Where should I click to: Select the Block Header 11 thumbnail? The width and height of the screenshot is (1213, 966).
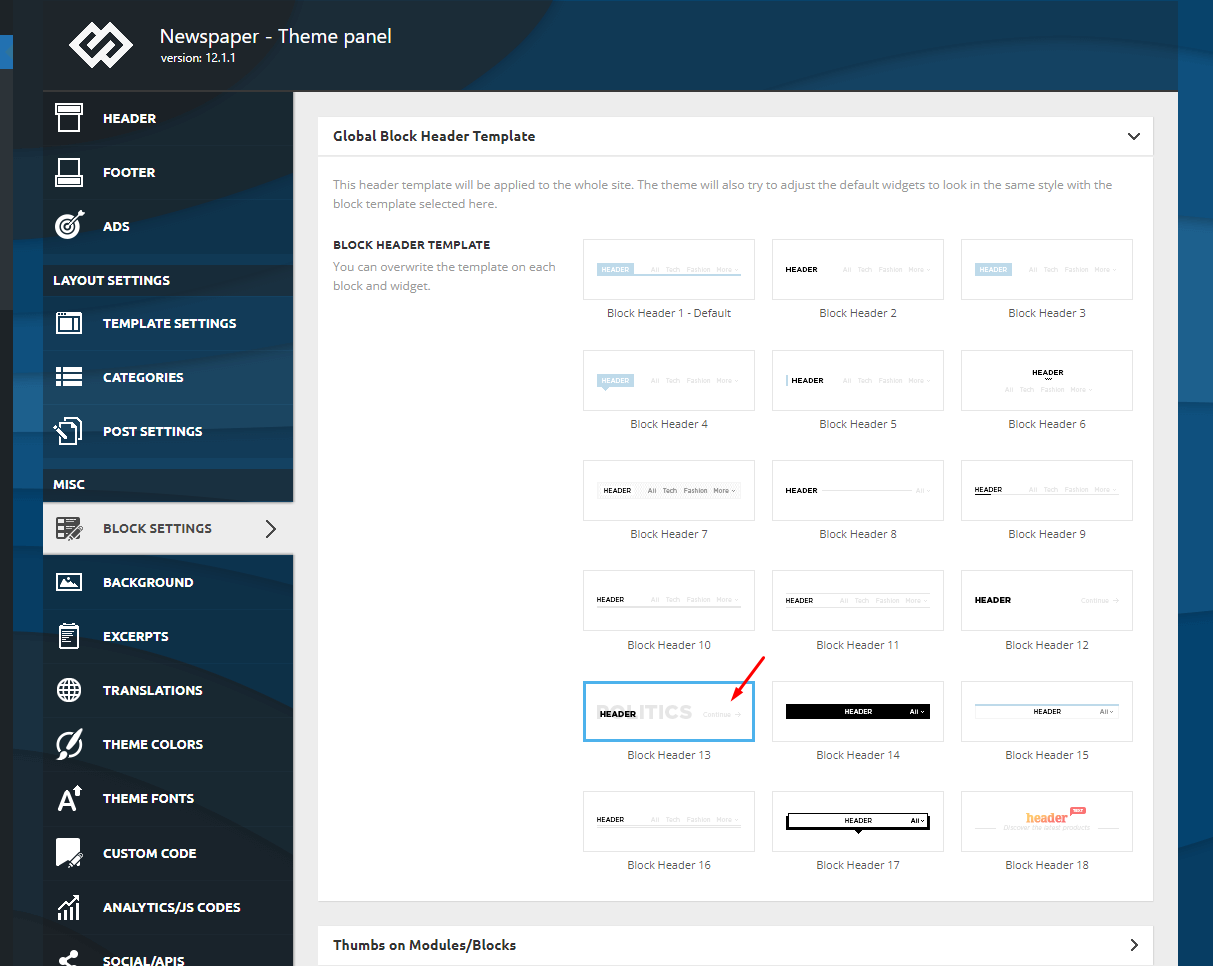point(858,600)
